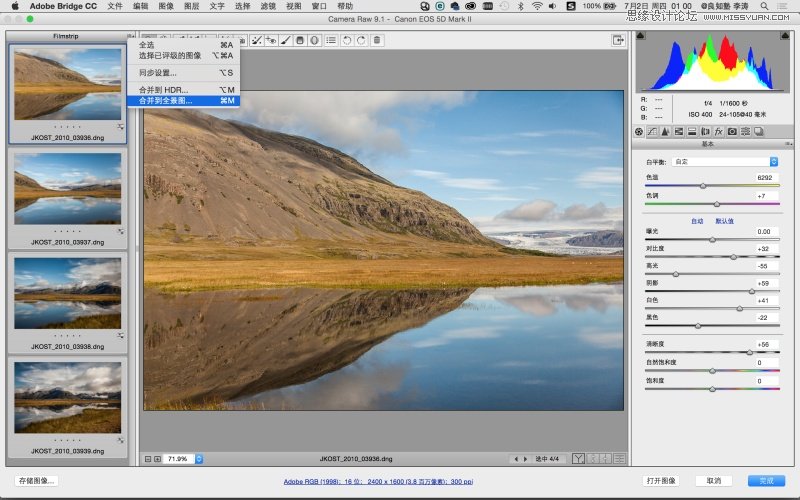This screenshot has height=500, width=800.
Task: Click the trash icon to mark for deletion
Action: point(376,40)
